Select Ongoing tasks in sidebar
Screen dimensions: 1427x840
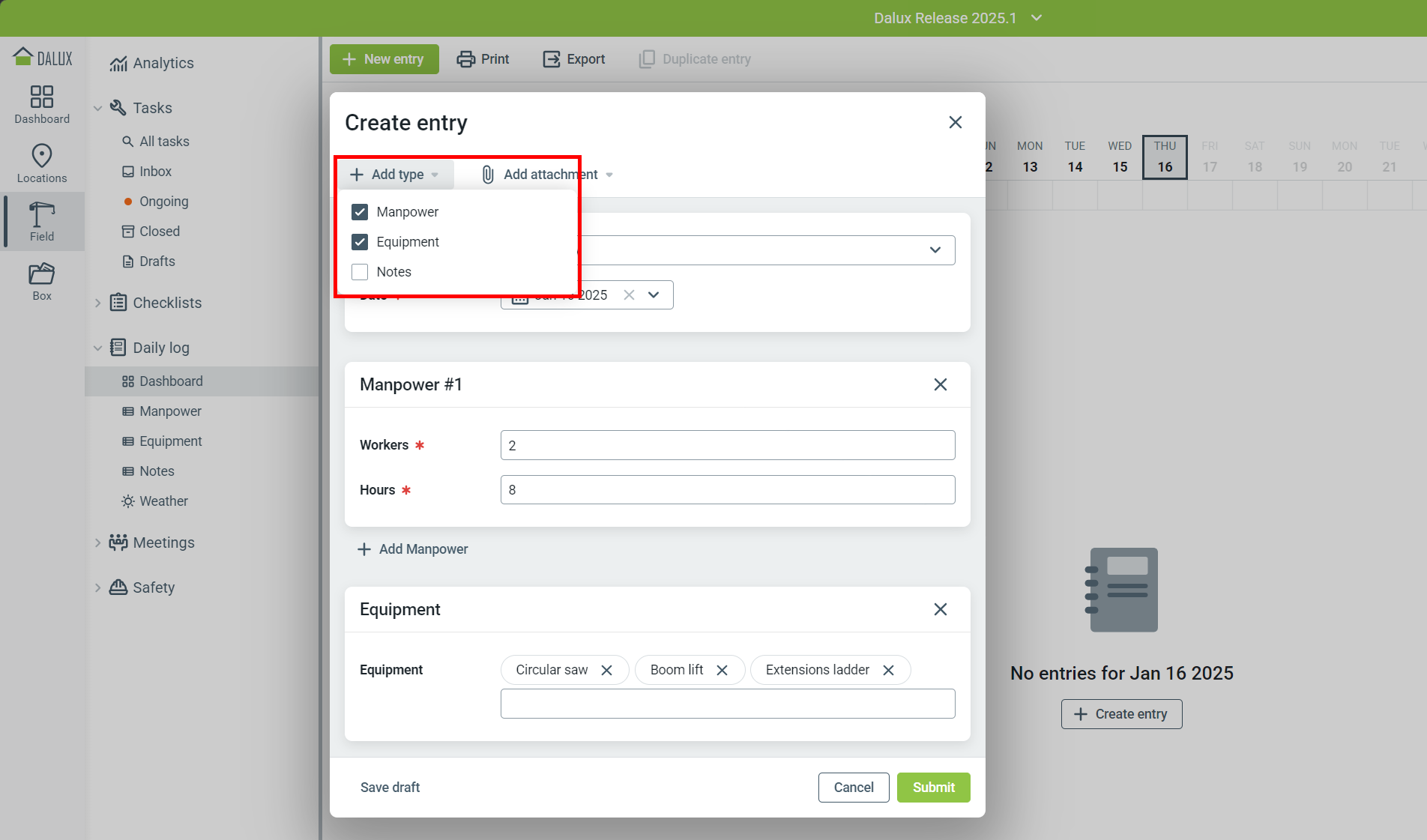(163, 202)
